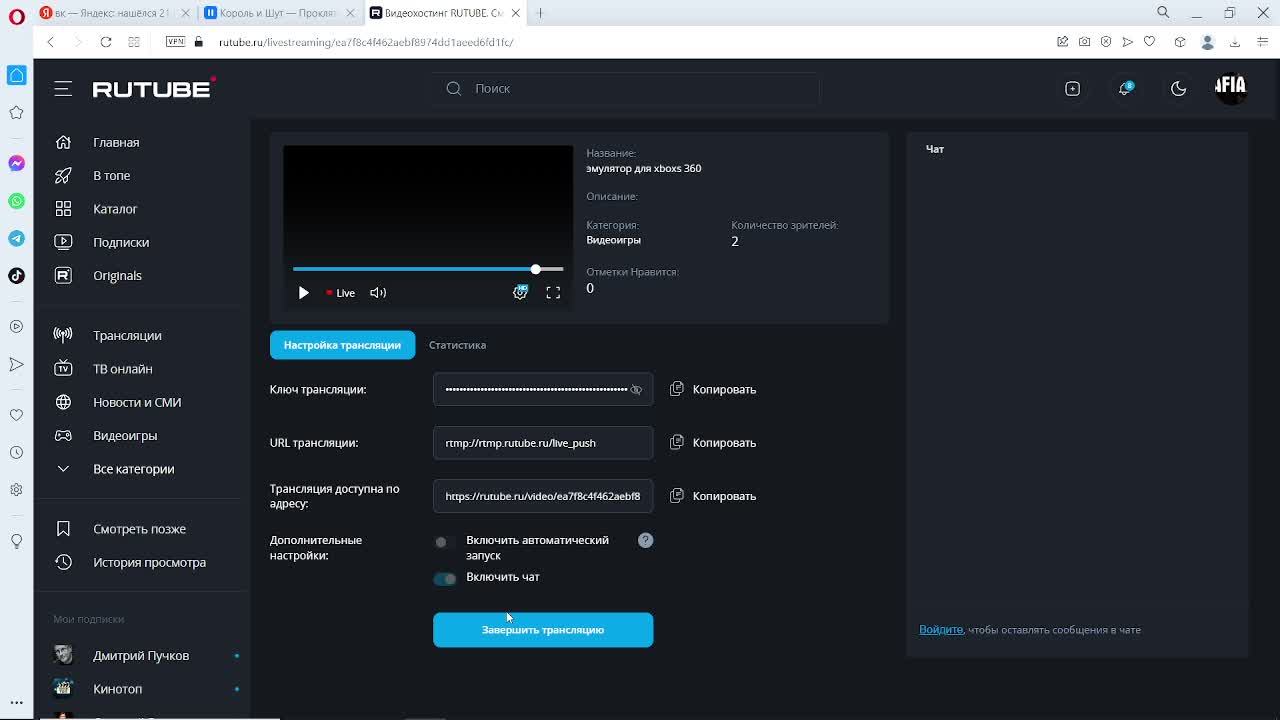Screen dimensions: 1280x720
Task: Show help for automatic start
Action: [645, 540]
